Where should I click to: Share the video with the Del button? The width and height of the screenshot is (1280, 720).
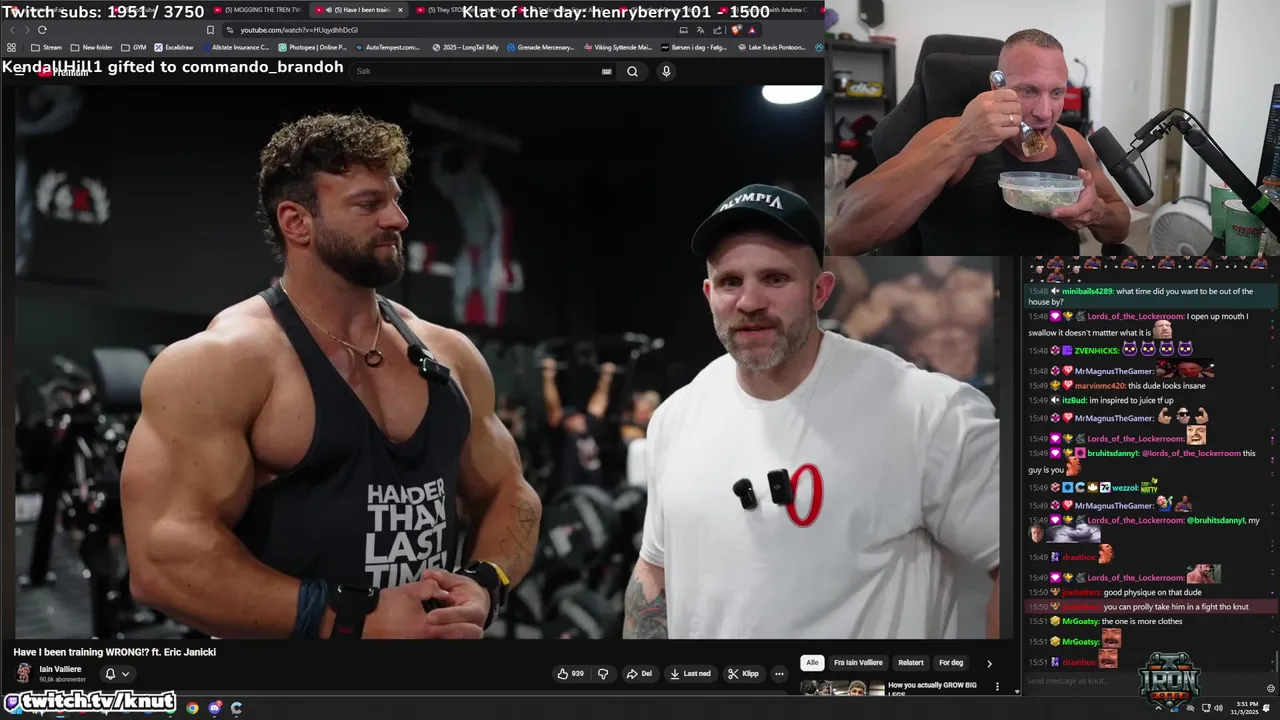coord(639,674)
